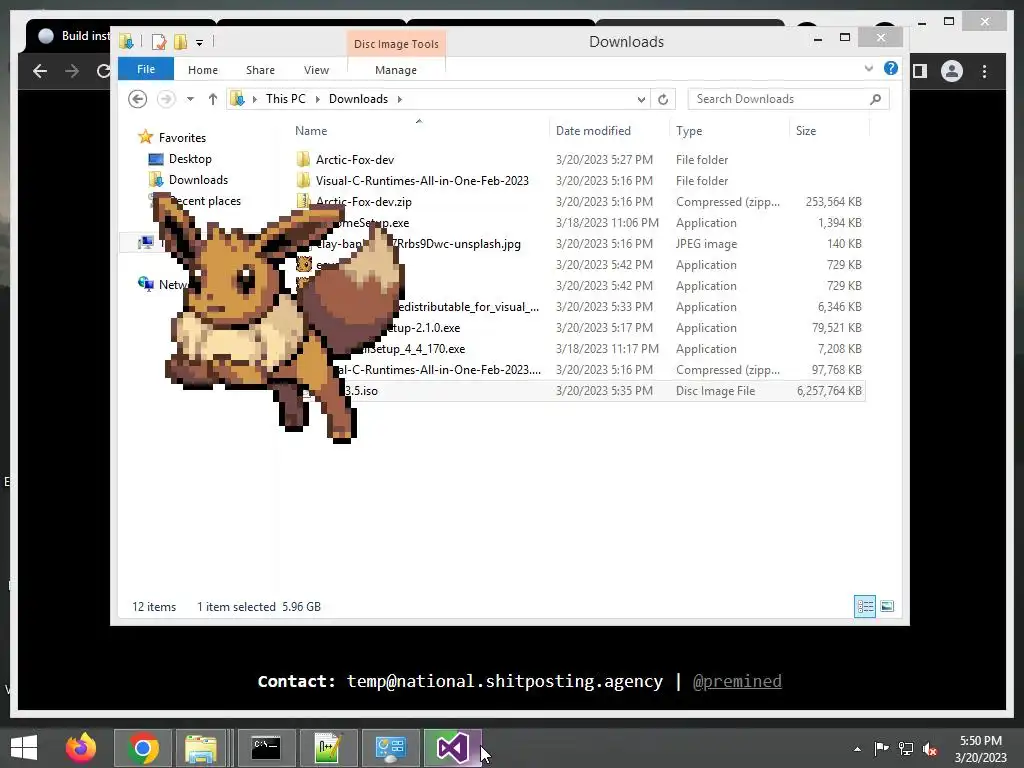Click the Explorer Back arrow button
Viewport: 1024px width, 768px height.
point(137,99)
